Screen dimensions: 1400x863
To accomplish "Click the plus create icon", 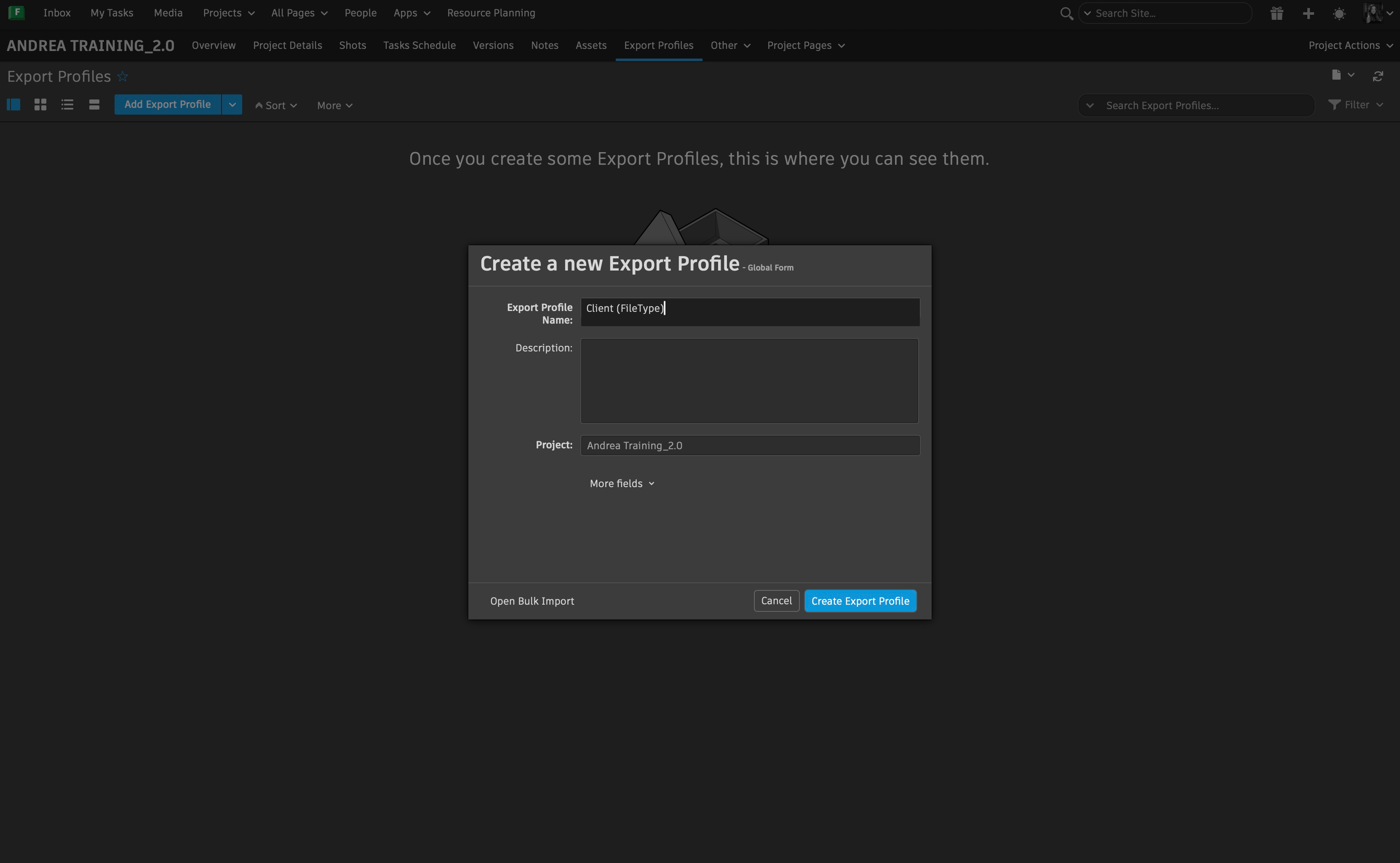I will (x=1308, y=13).
